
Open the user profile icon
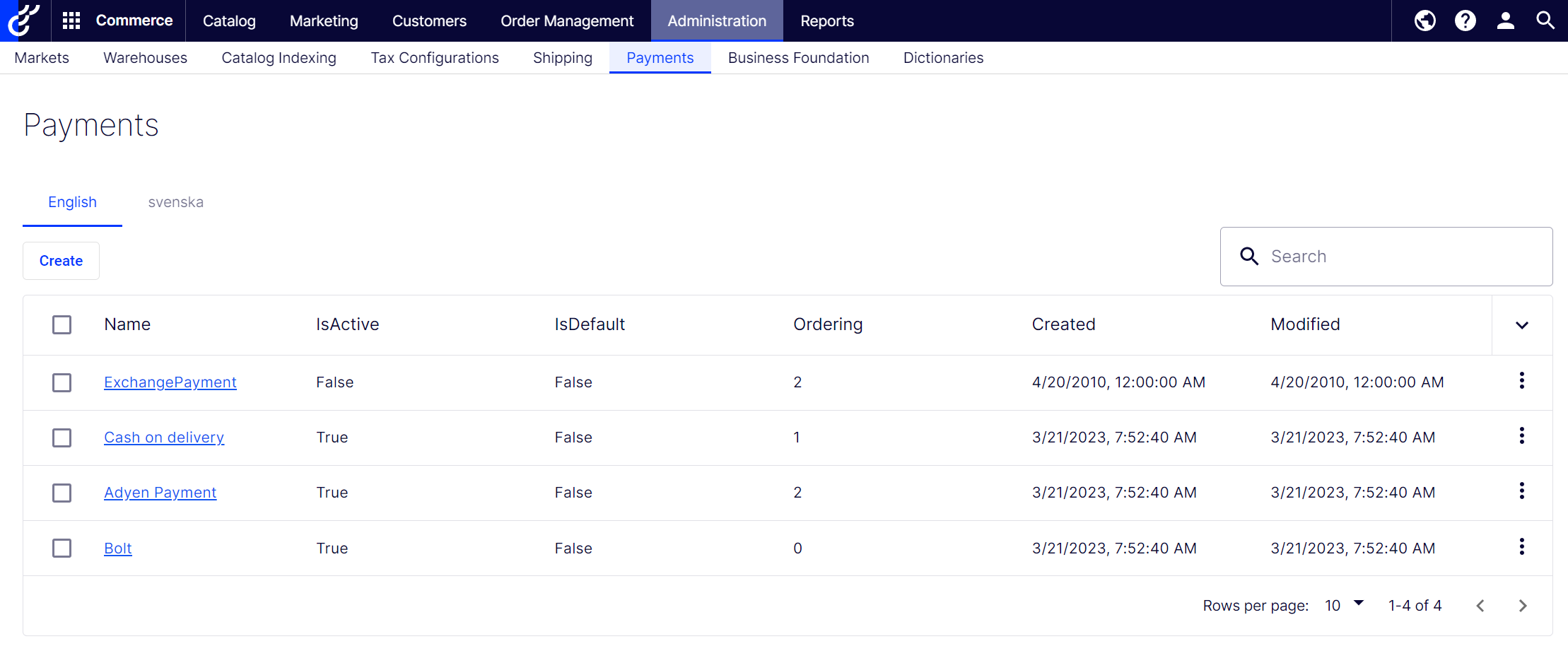click(x=1505, y=20)
